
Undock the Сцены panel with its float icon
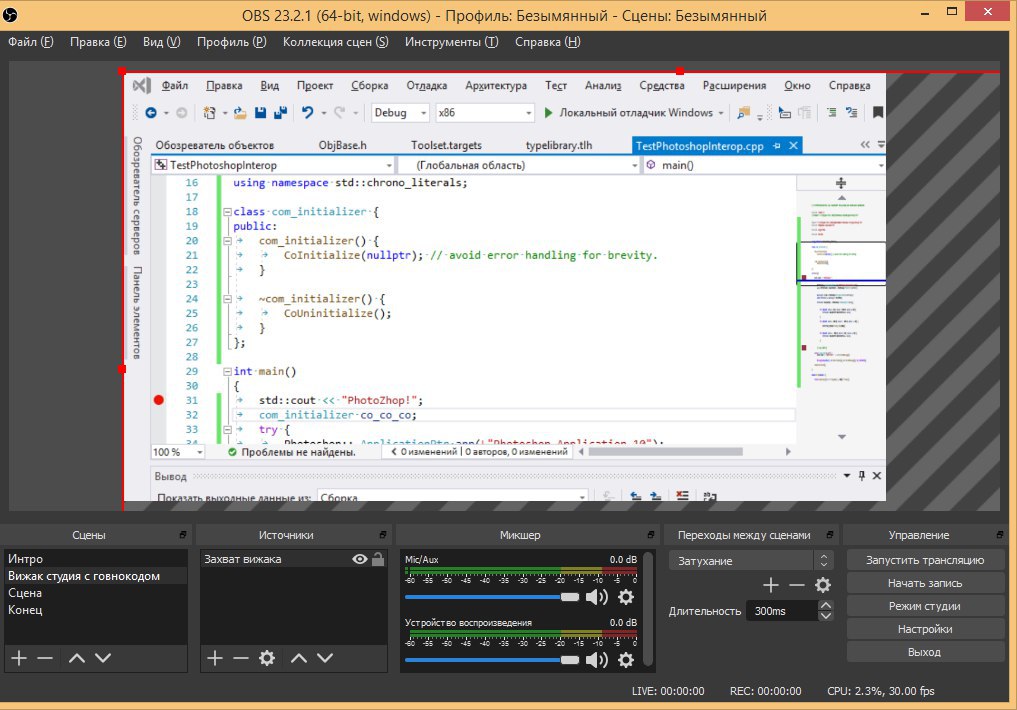pos(183,535)
